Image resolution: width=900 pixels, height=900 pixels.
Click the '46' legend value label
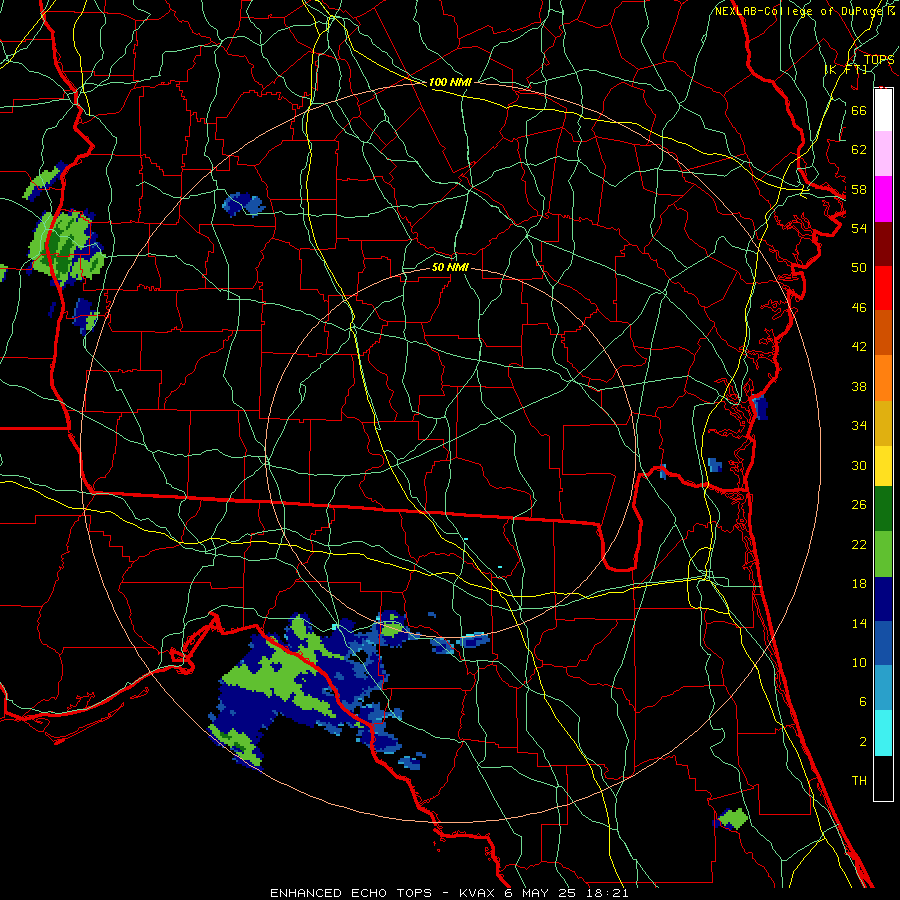(x=859, y=308)
